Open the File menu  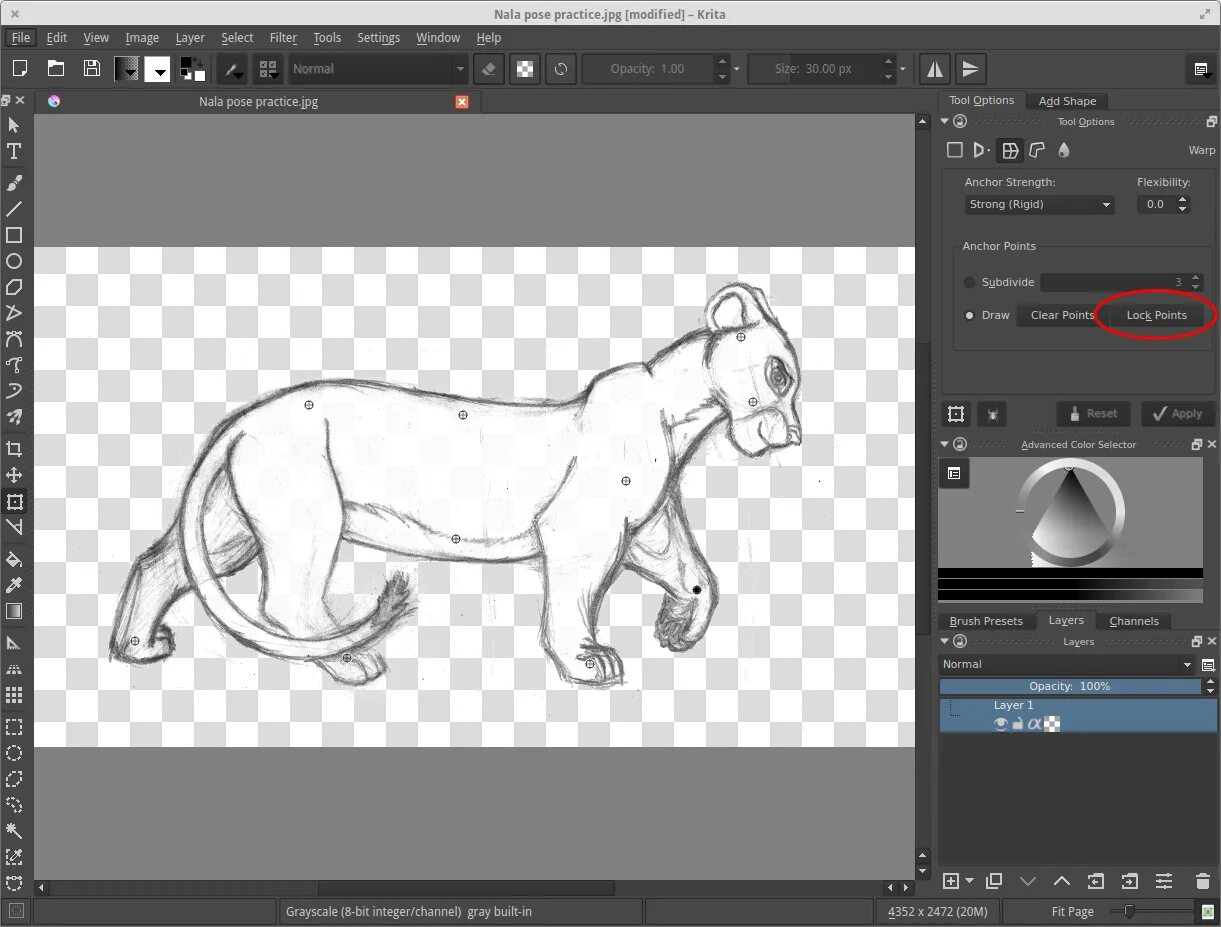point(21,37)
